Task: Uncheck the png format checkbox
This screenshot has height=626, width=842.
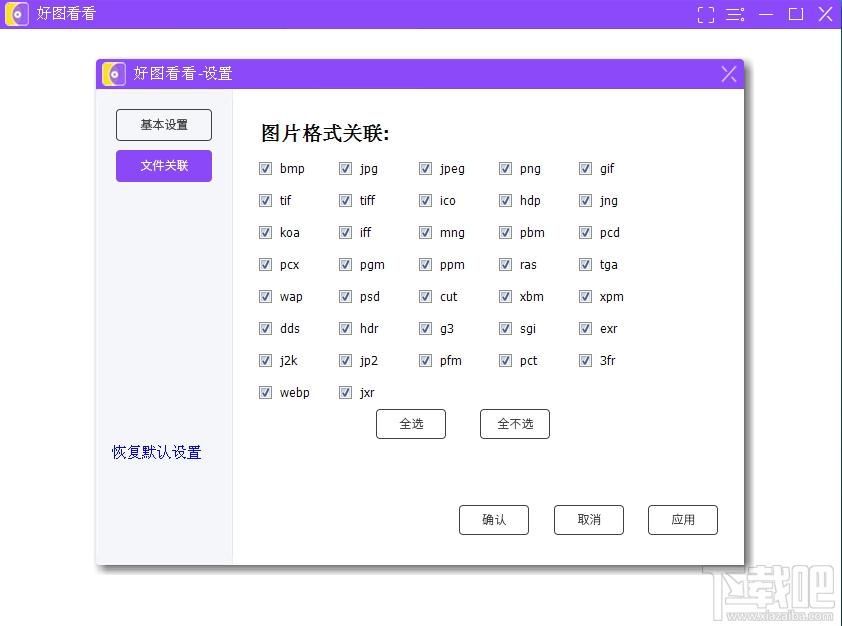Action: tap(505, 169)
